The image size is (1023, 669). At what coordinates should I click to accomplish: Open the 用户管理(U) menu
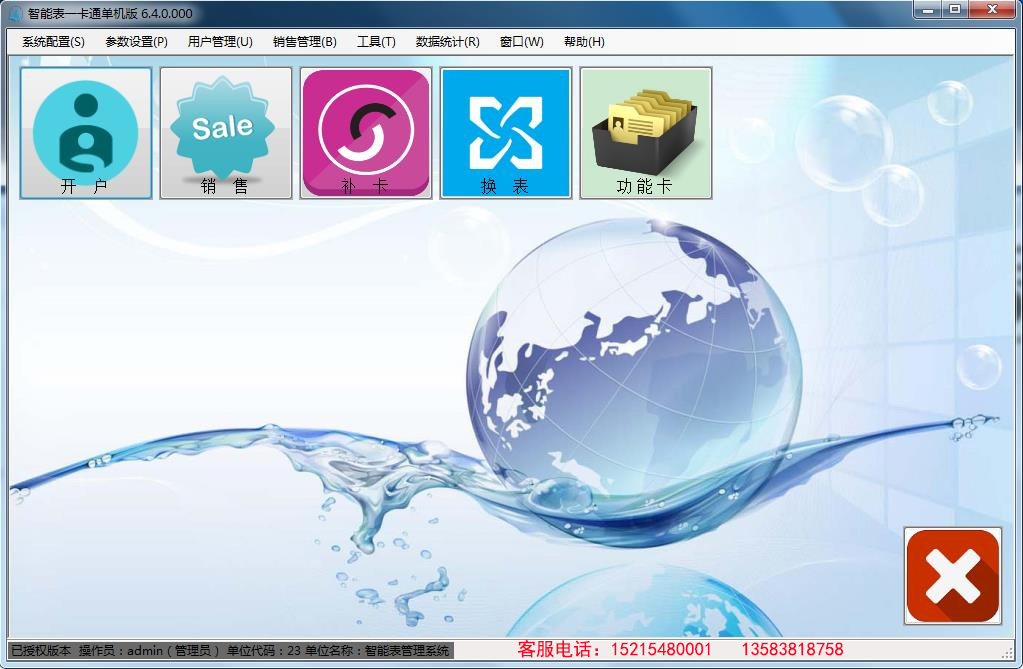click(220, 42)
